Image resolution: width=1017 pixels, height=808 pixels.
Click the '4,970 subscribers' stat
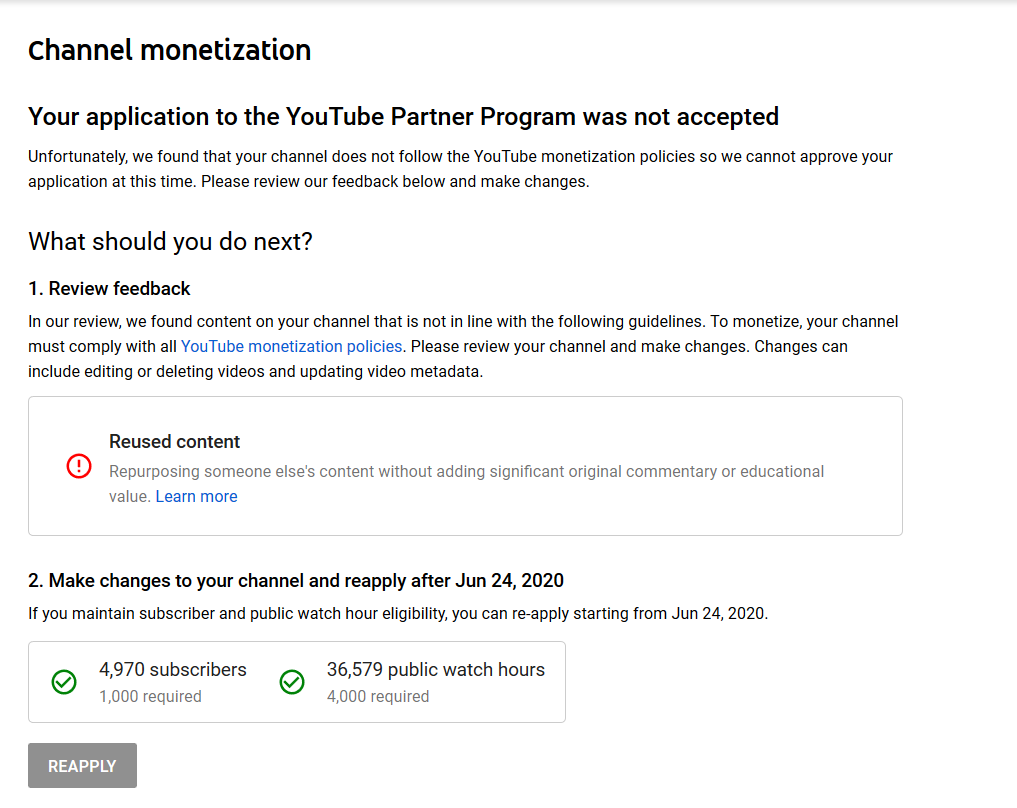[x=172, y=669]
